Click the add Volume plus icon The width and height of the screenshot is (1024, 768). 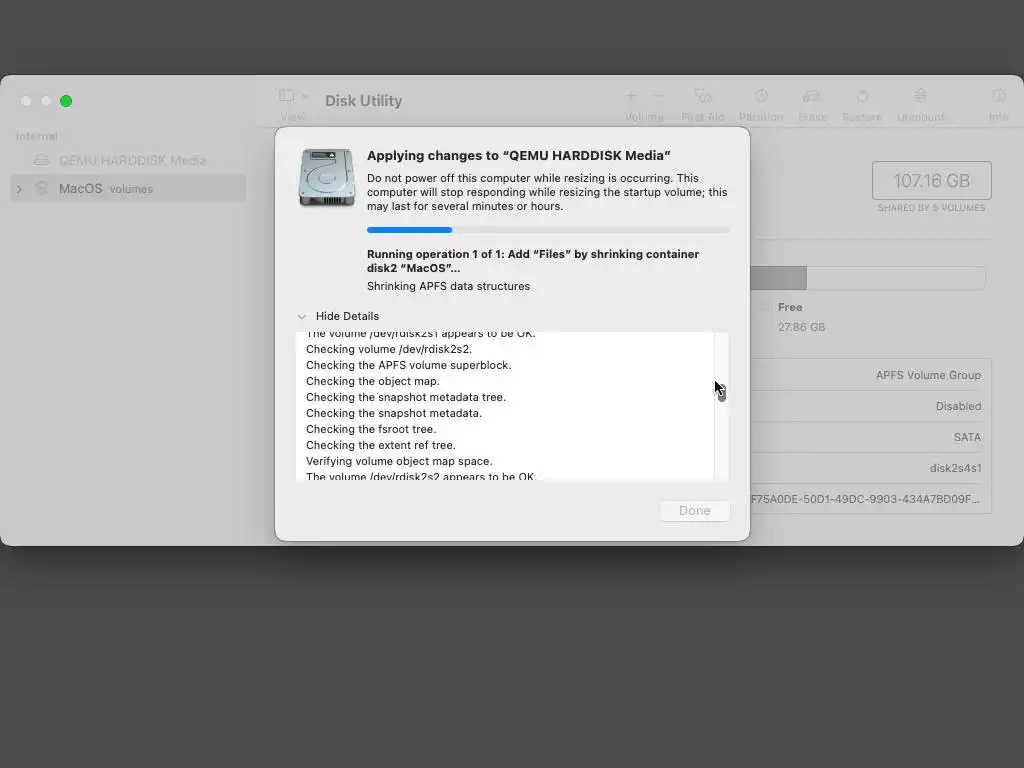pyautogui.click(x=631, y=96)
